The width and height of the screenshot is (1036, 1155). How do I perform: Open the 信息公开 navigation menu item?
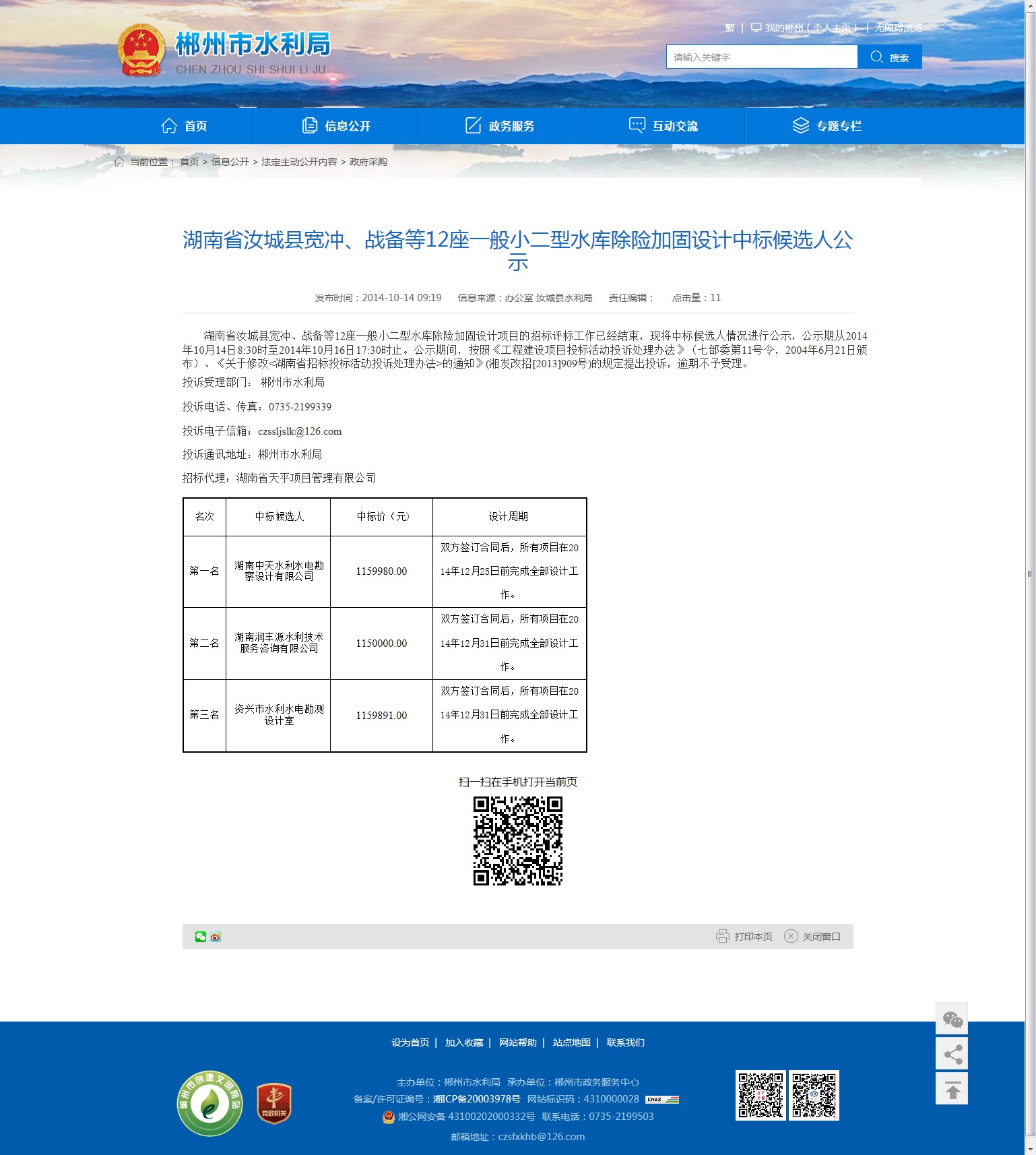point(336,126)
